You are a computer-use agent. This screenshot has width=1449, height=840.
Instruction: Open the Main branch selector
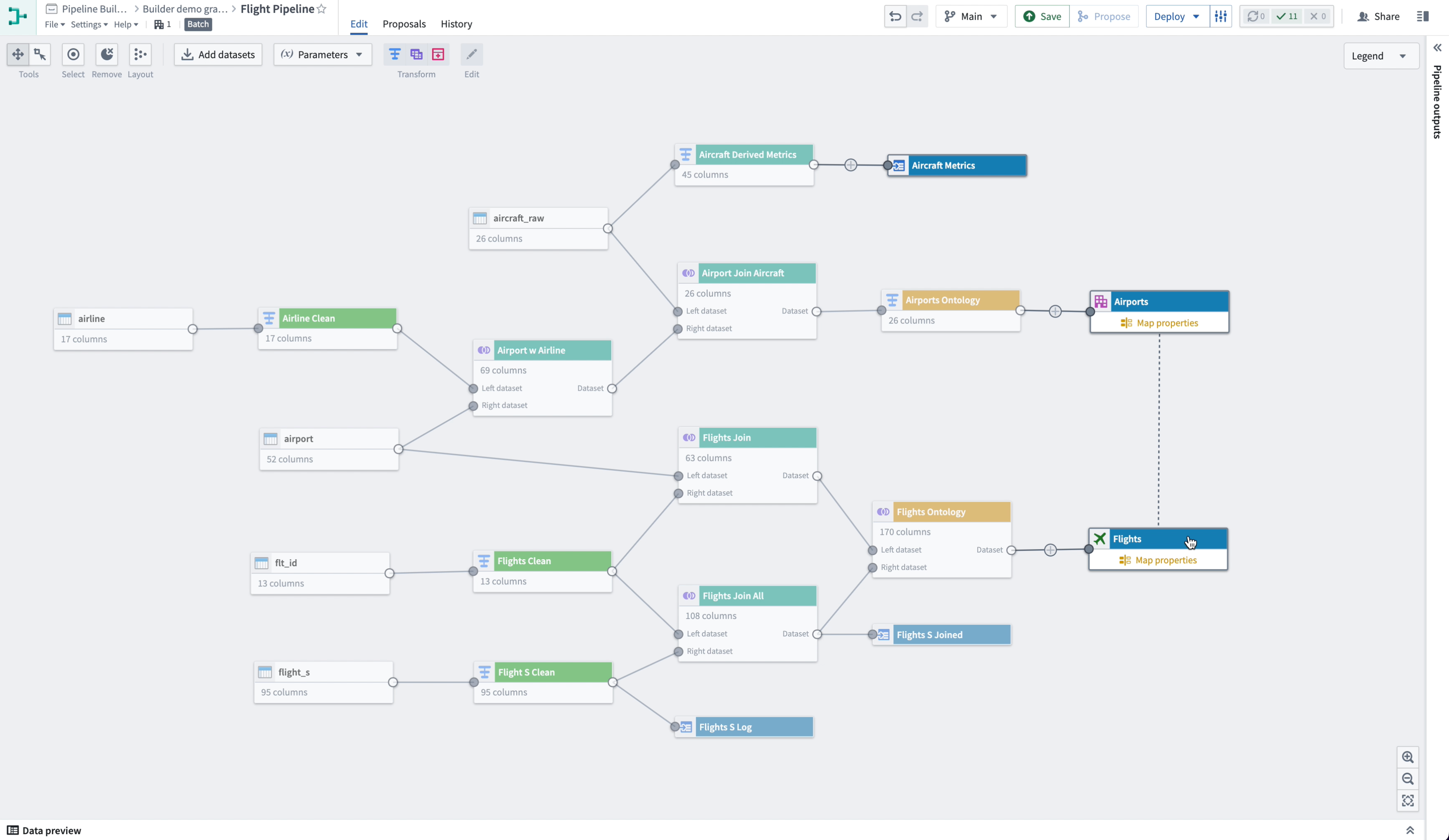pos(971,16)
